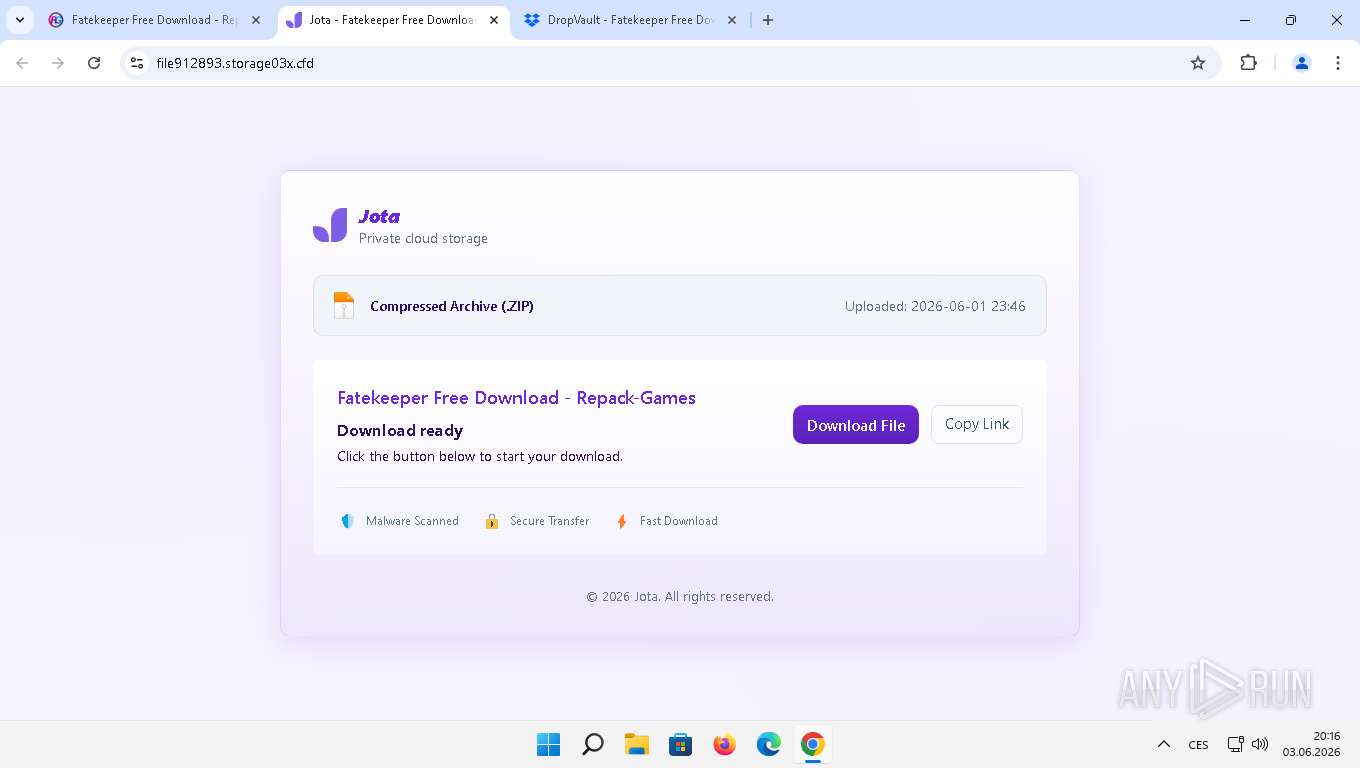Open Microsoft Store from taskbar

click(x=681, y=744)
